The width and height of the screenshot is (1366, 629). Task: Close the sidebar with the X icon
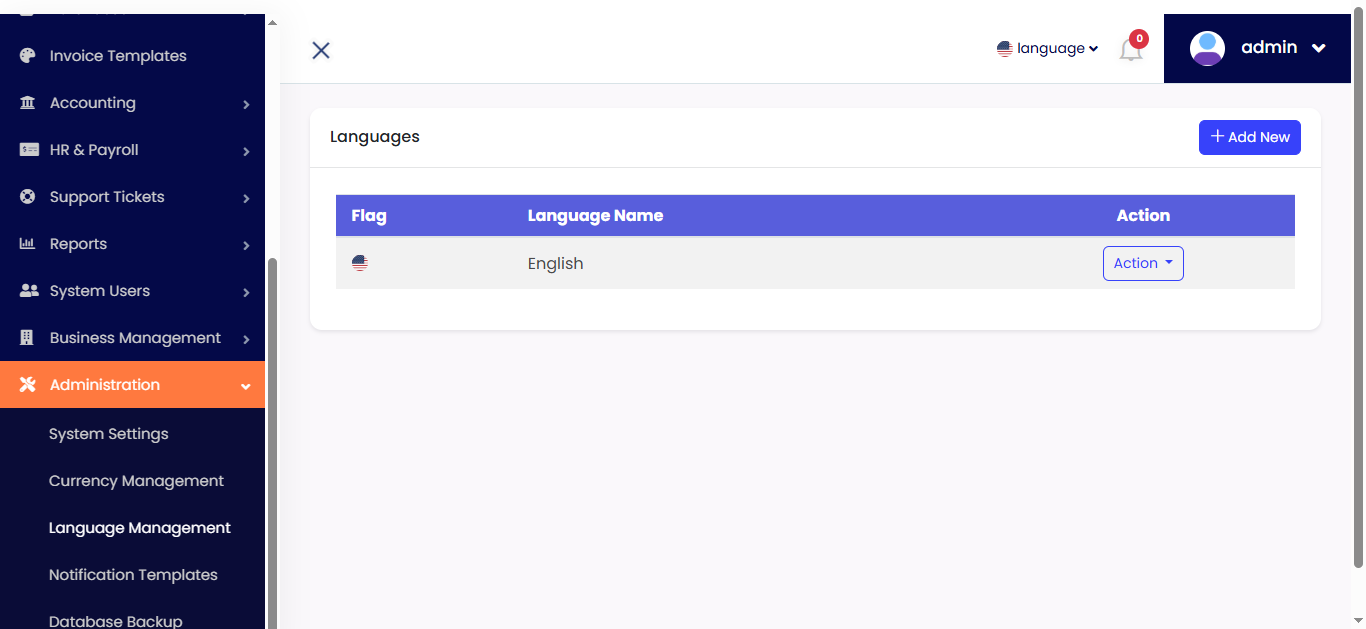(321, 50)
